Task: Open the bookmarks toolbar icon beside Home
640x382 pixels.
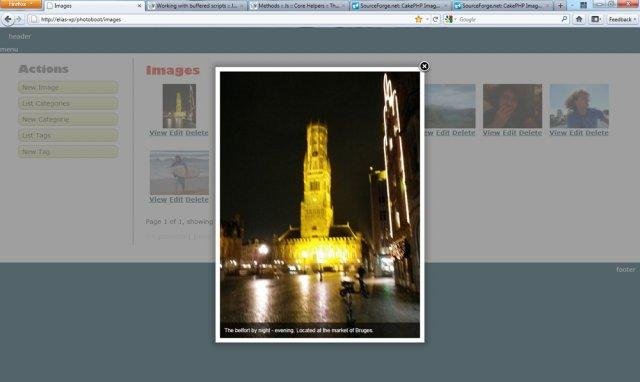Action: click(596, 19)
